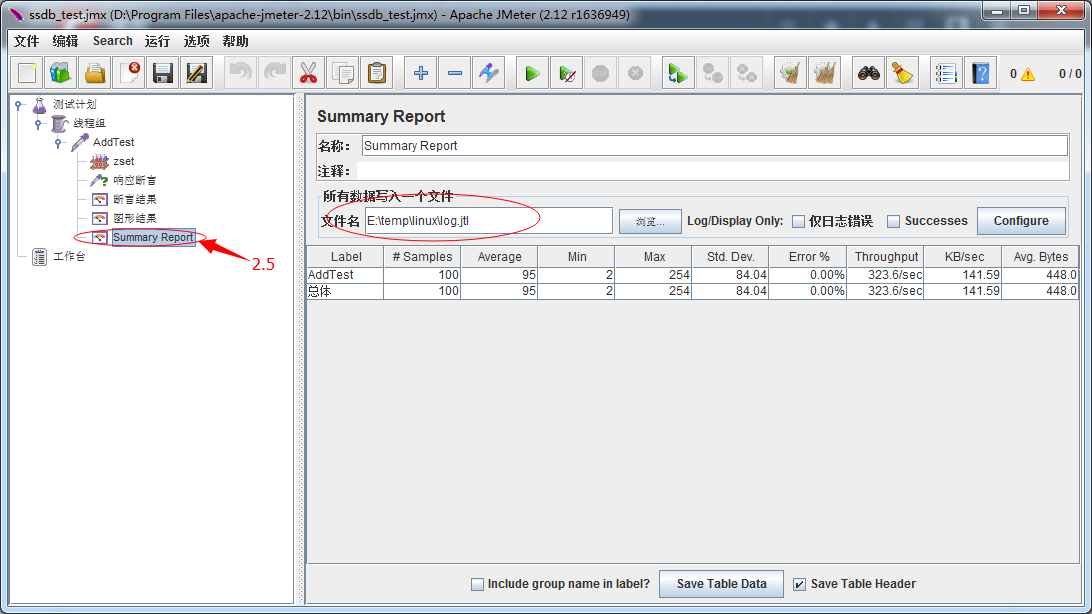This screenshot has height=614, width=1092.
Task: Collapse the 线程组 tree node
Action: pyautogui.click(x=38, y=124)
